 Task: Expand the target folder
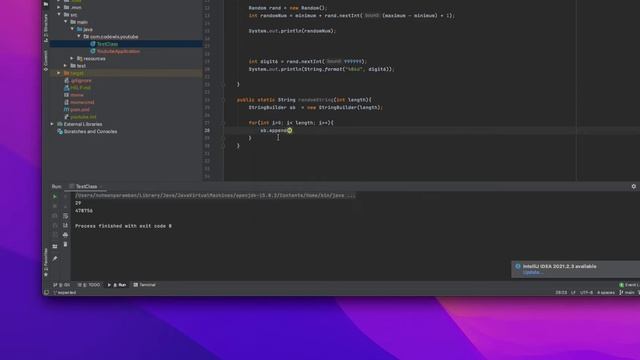pos(59,73)
